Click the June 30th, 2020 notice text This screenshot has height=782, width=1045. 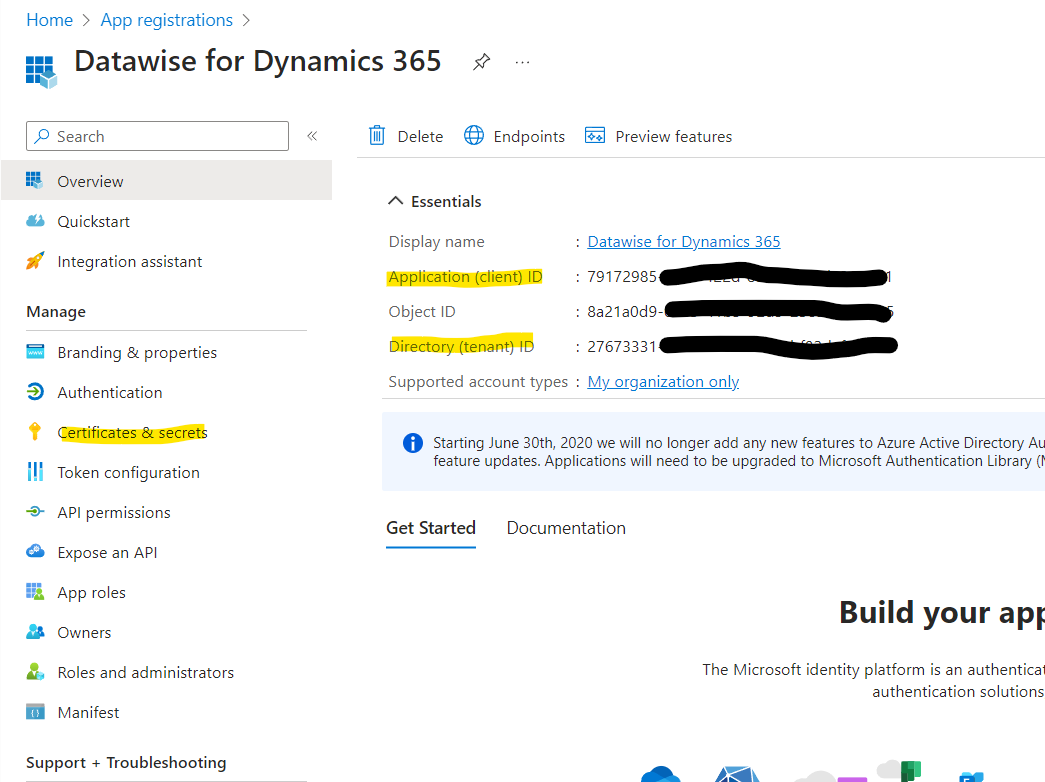pyautogui.click(x=738, y=451)
